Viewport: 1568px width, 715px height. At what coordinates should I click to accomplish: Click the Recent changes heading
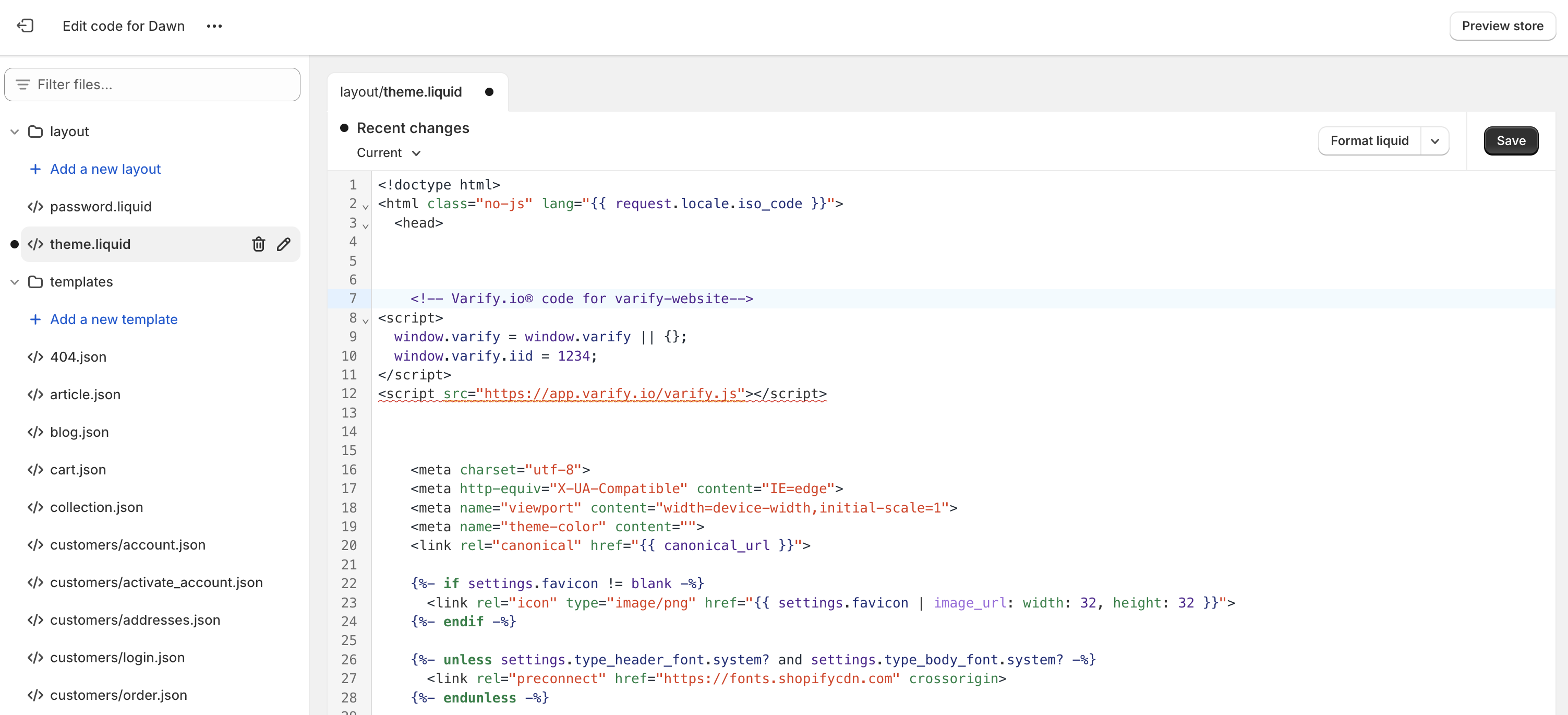point(413,128)
